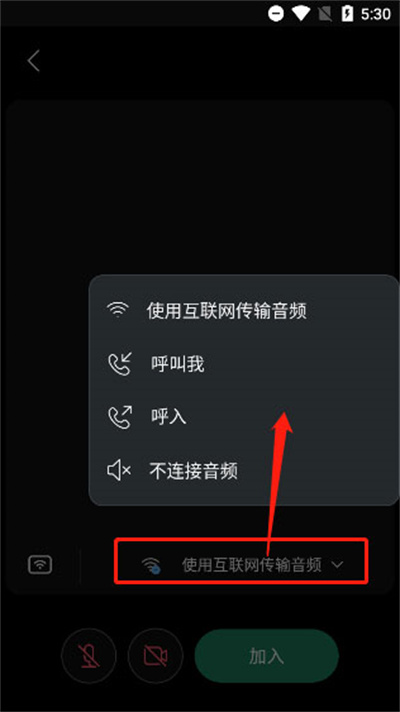Click the Wi-Fi audio icon in the red-boxed selector
This screenshot has height=712, width=400.
point(151,565)
